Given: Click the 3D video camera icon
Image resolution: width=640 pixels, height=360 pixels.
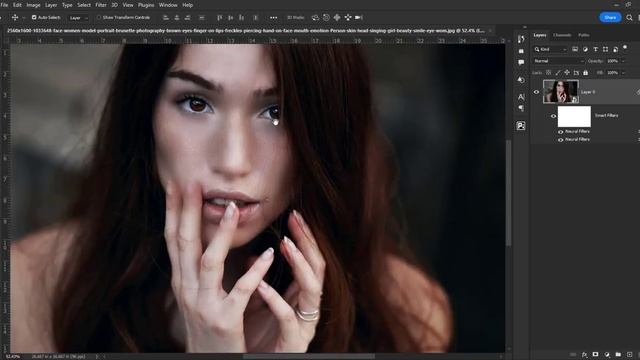Looking at the screenshot, I should click(x=359, y=18).
